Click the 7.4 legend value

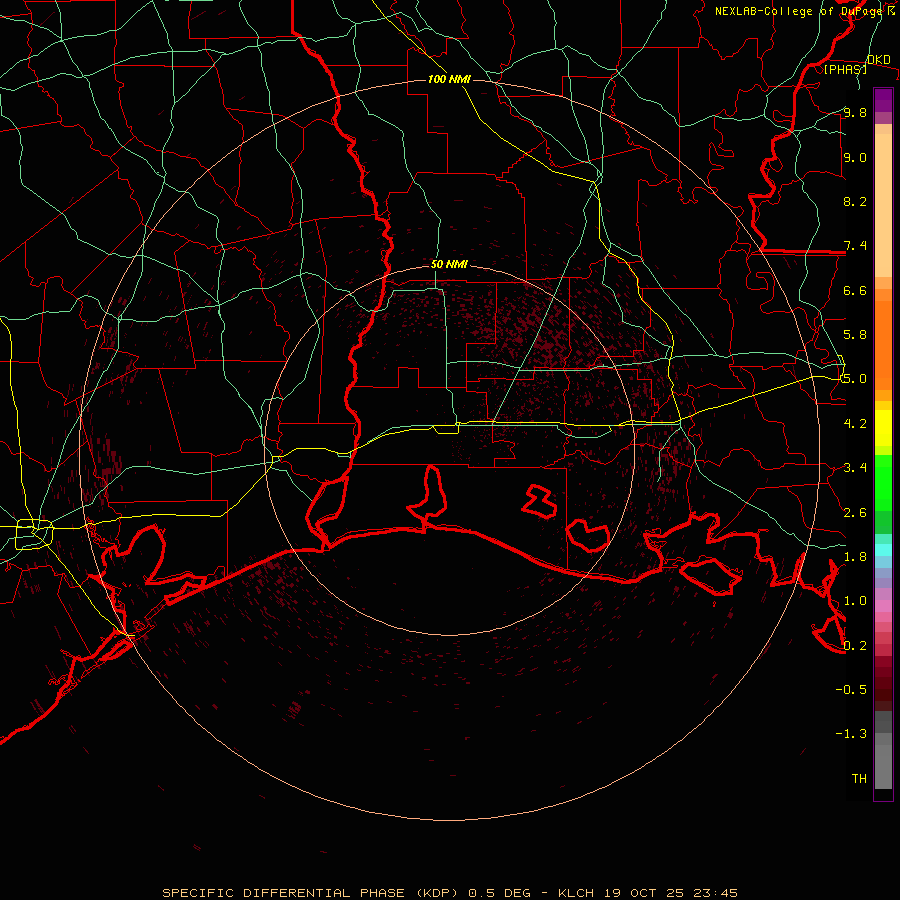point(855,246)
